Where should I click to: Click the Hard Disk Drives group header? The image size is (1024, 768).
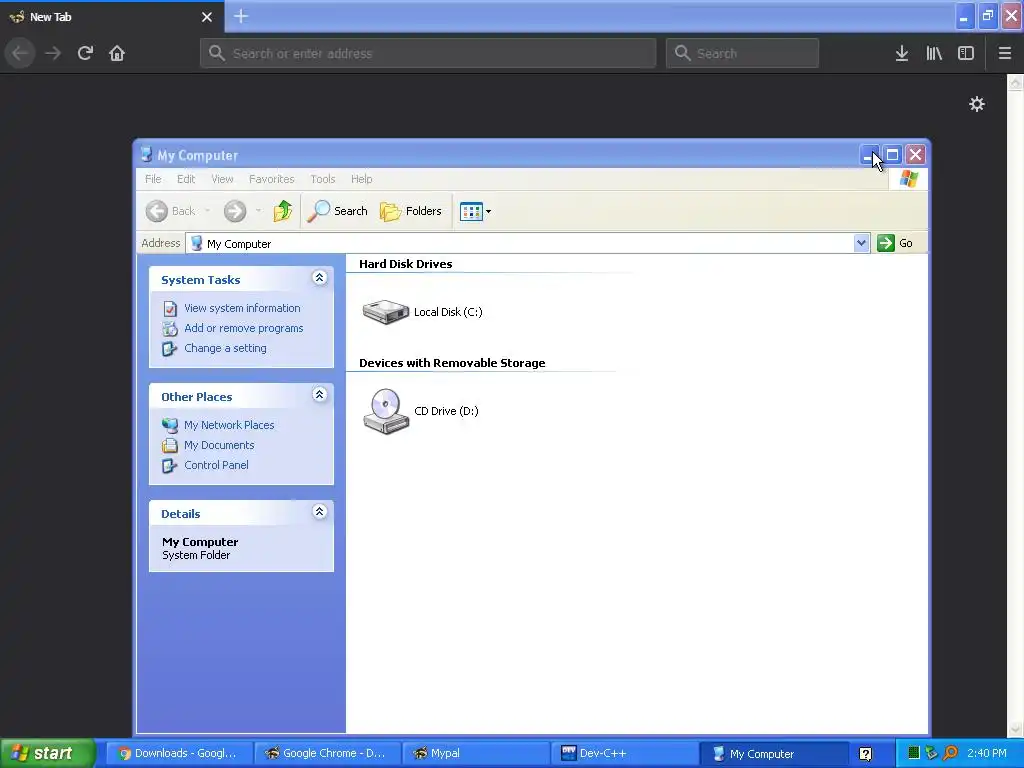406,264
